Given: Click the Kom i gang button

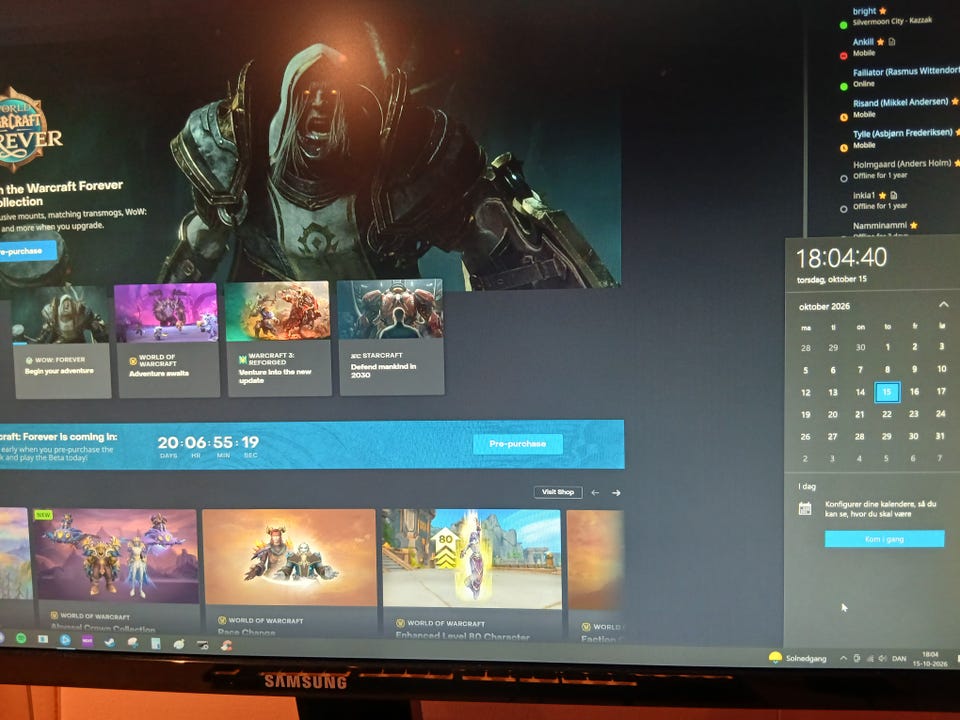Looking at the screenshot, I should click(x=884, y=539).
